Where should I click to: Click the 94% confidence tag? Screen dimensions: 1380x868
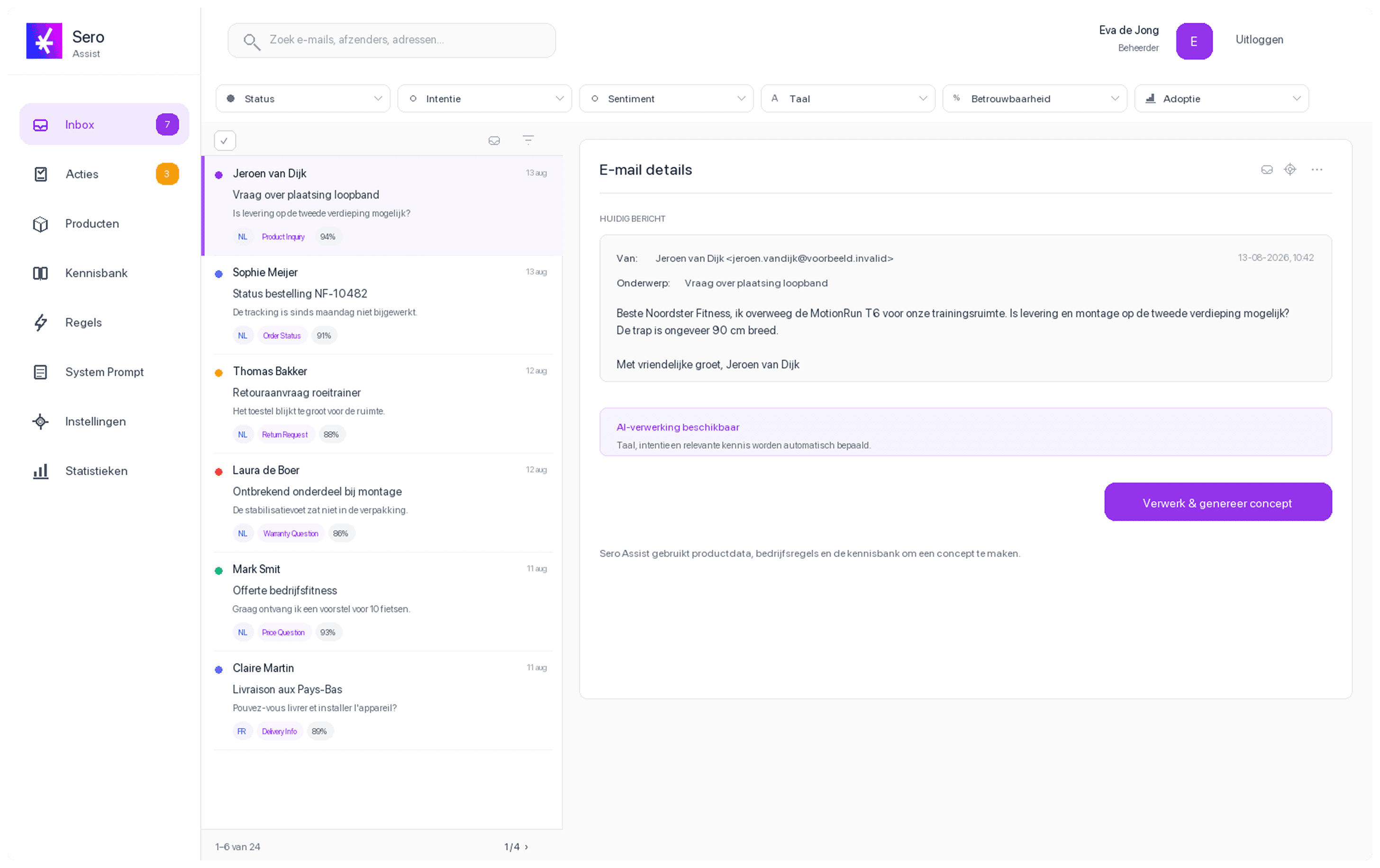(328, 236)
